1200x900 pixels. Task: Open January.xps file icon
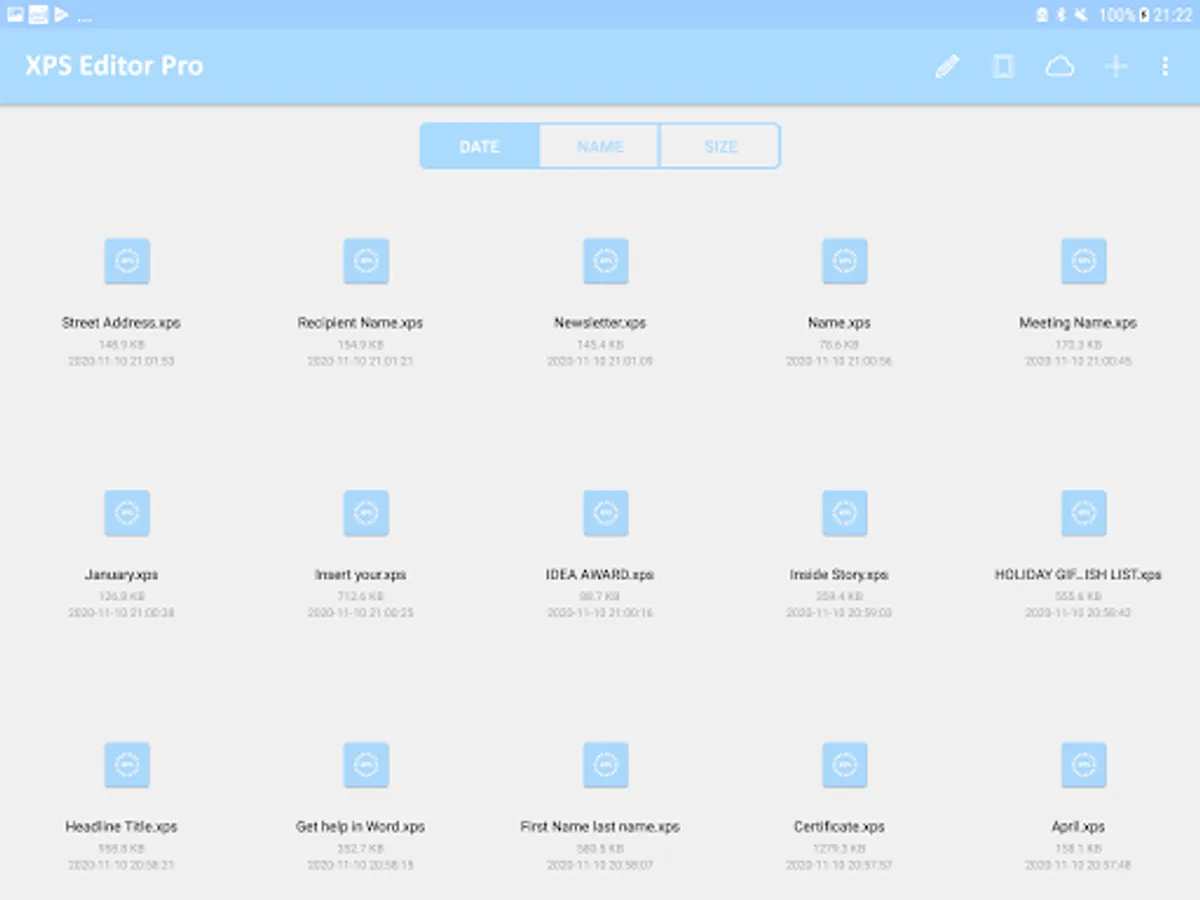pyautogui.click(x=127, y=513)
